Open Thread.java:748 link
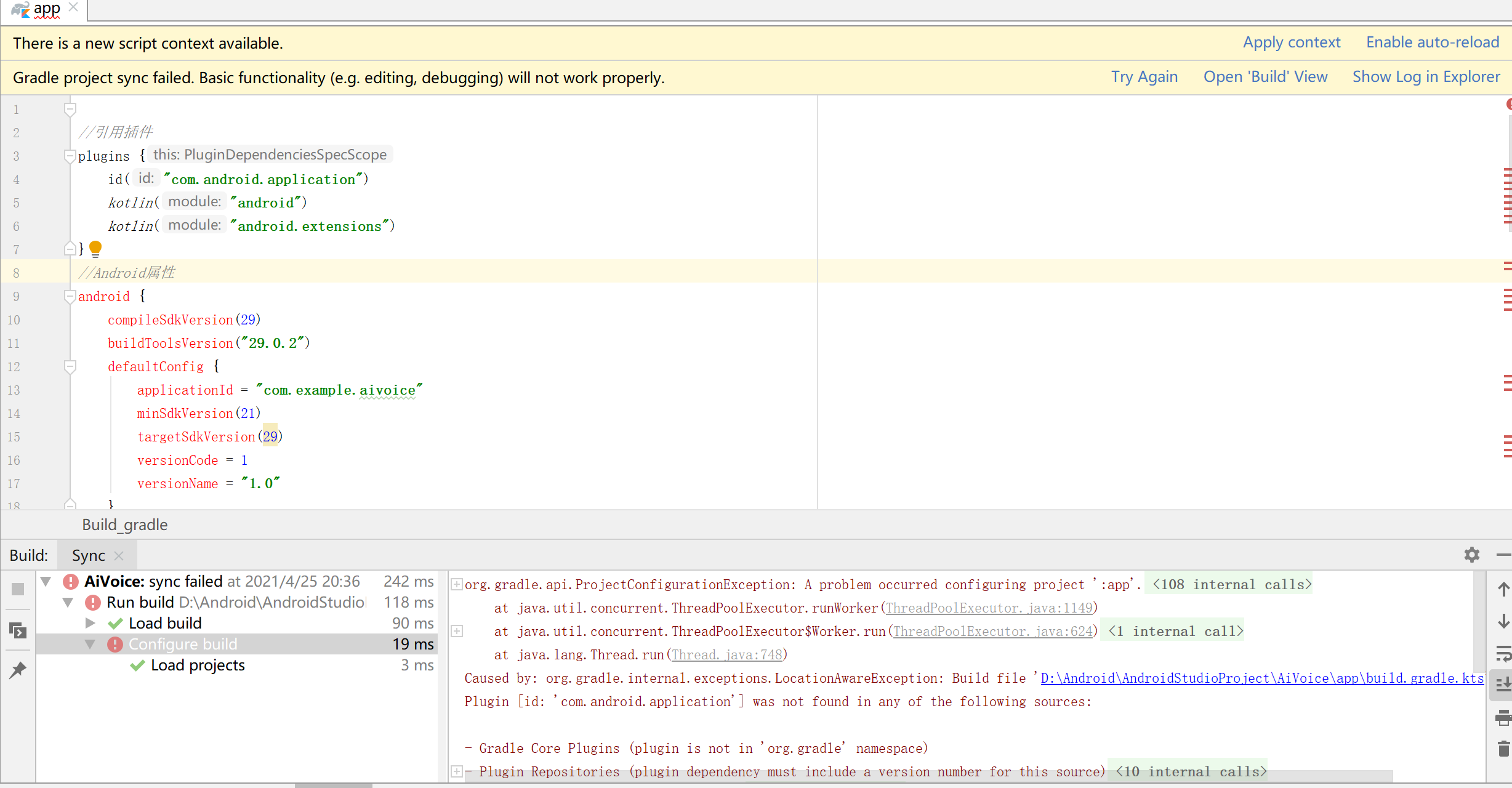 726,654
